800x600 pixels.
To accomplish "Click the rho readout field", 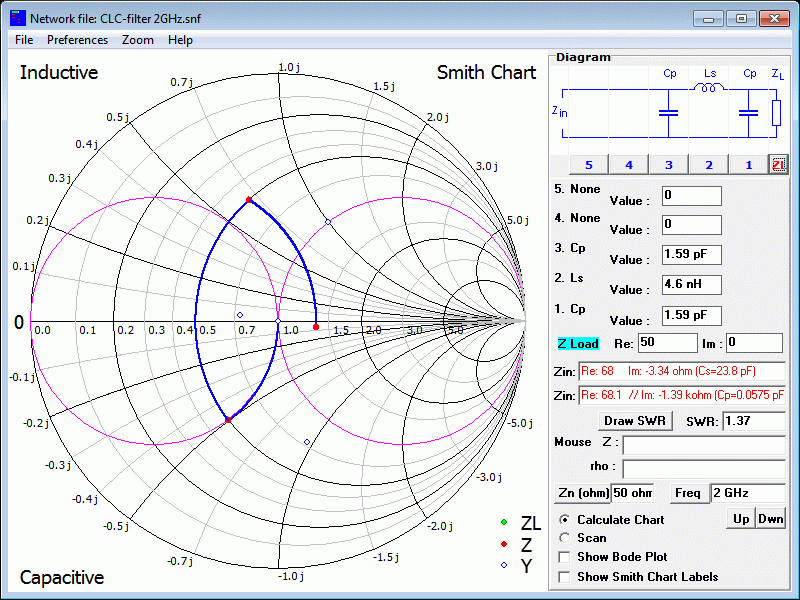I will point(704,469).
